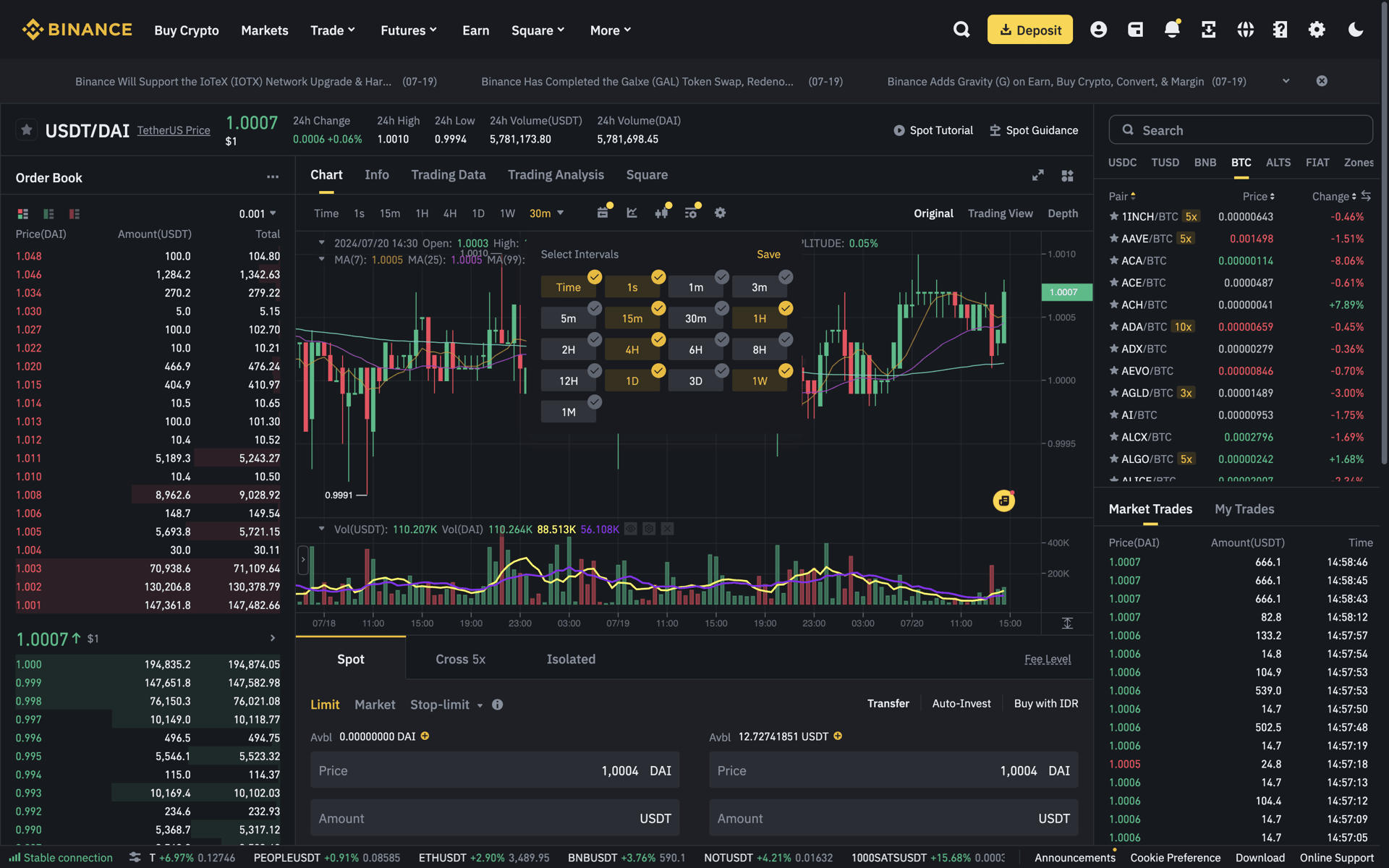Open the header settings gear

coord(1317,30)
